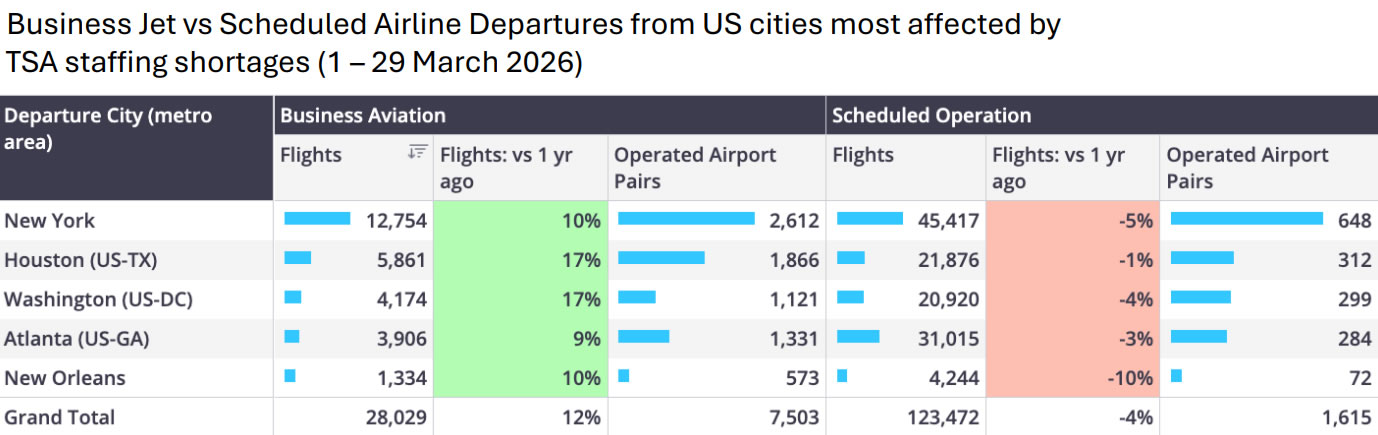Select the New York row label
Image resolution: width=1378 pixels, height=435 pixels.
pyautogui.click(x=50, y=220)
